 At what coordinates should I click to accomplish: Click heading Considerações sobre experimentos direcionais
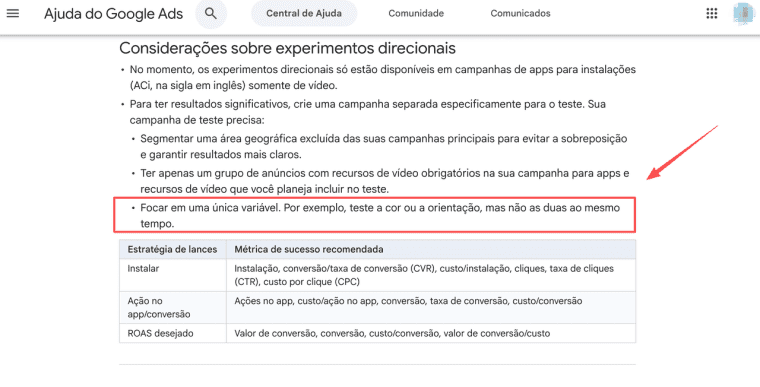coord(287,48)
